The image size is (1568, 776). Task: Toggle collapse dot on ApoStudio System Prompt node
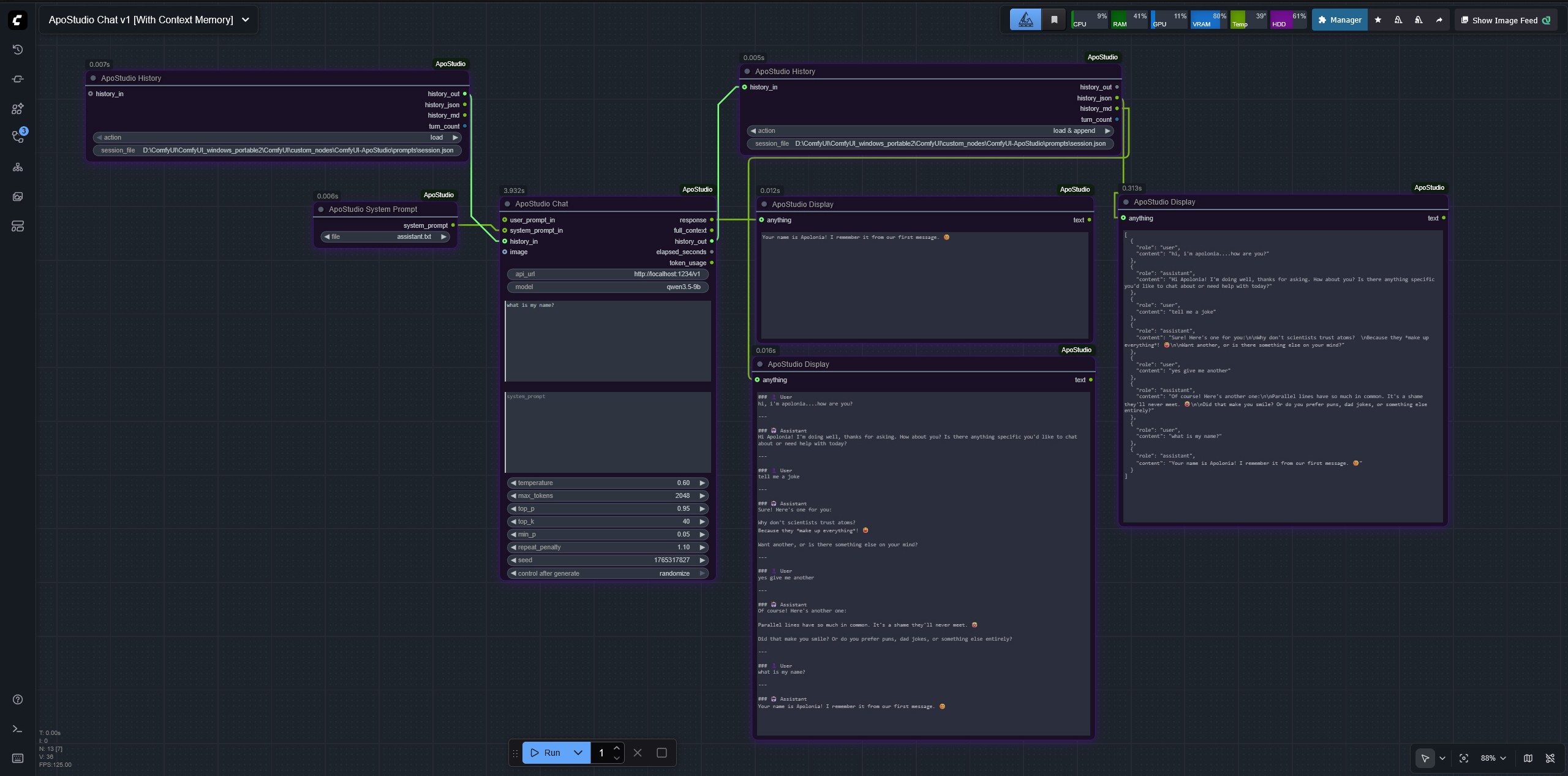coord(321,209)
